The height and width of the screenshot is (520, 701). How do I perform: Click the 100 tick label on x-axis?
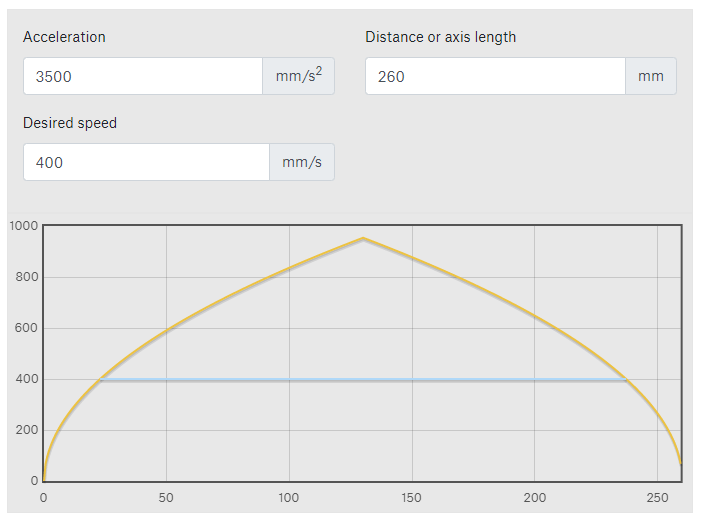click(289, 498)
